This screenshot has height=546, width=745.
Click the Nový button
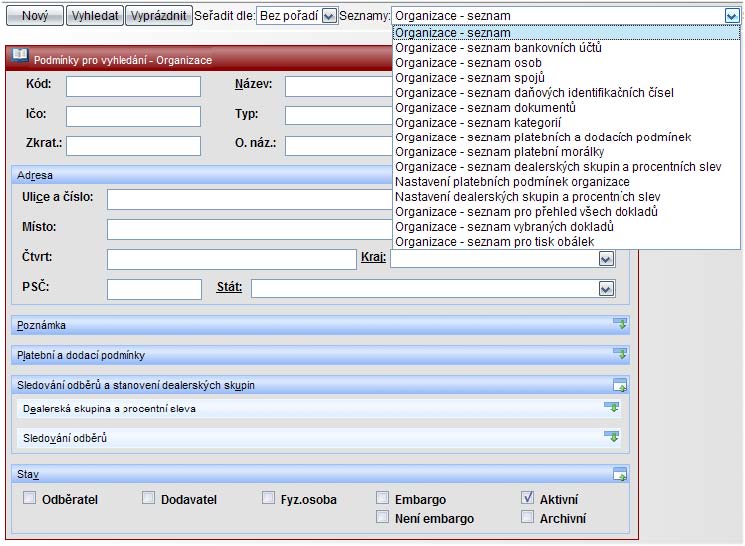[x=35, y=16]
